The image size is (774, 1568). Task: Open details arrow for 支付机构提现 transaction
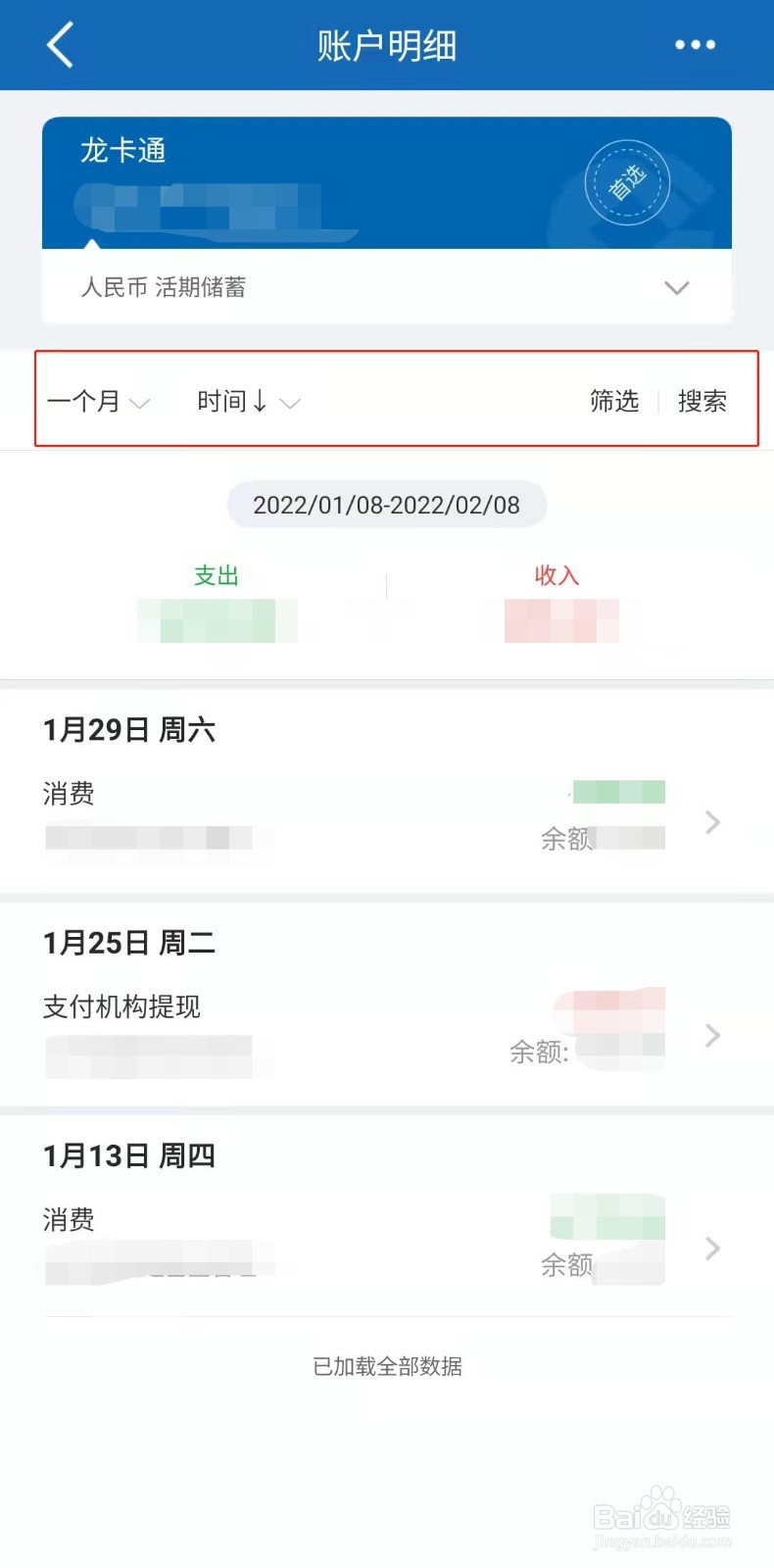[712, 1035]
